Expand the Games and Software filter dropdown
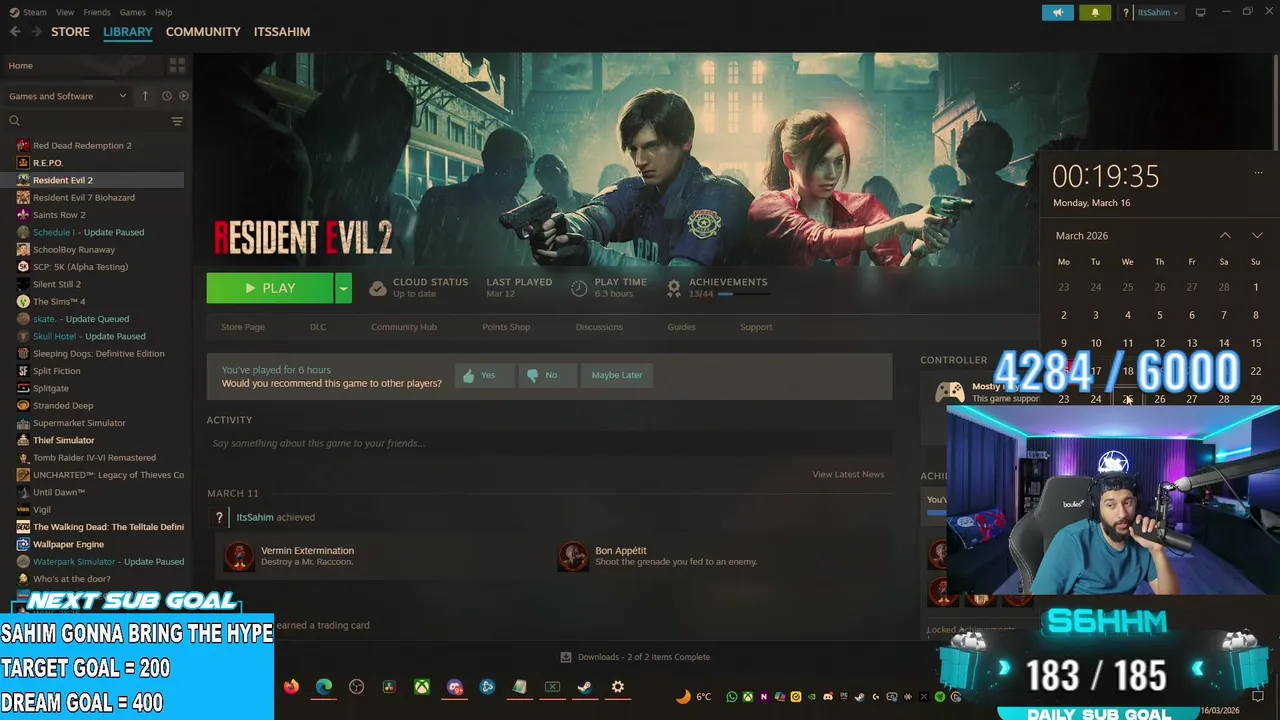Image resolution: width=1280 pixels, height=720 pixels. click(x=68, y=96)
